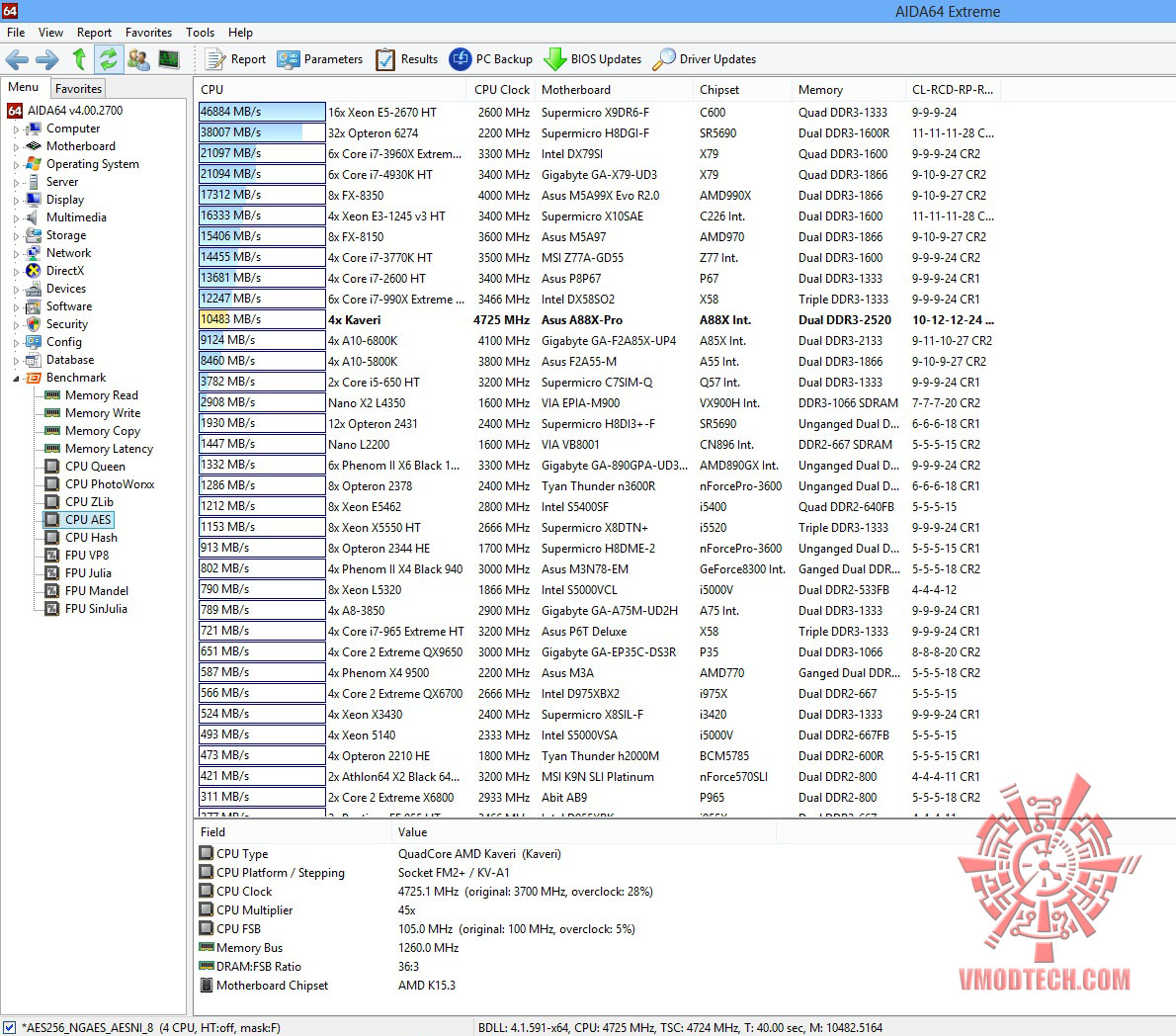Click the DirectX tree icon
This screenshot has width=1176, height=1036.
[33, 271]
